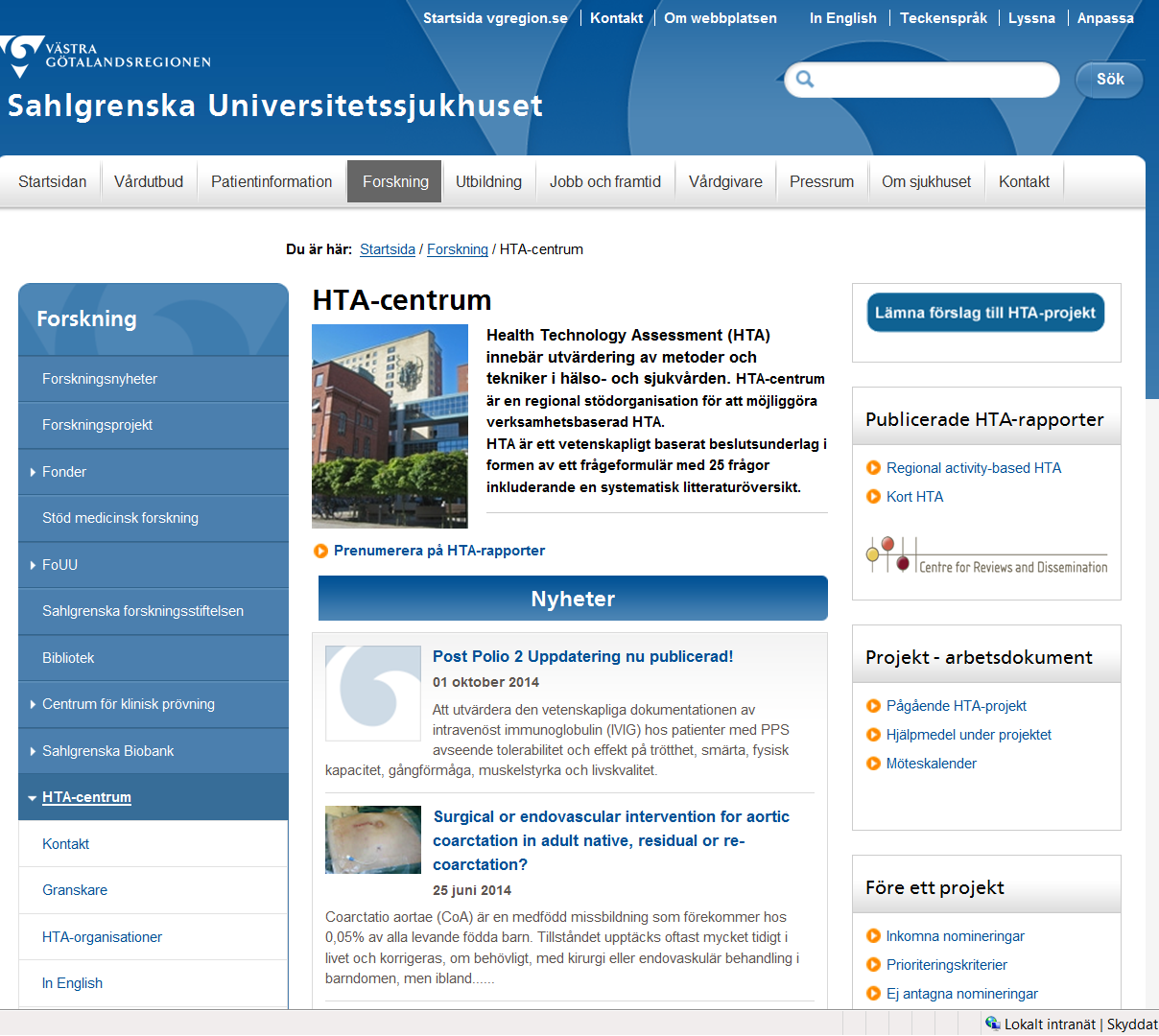Click the Sök search button

coord(1110,80)
